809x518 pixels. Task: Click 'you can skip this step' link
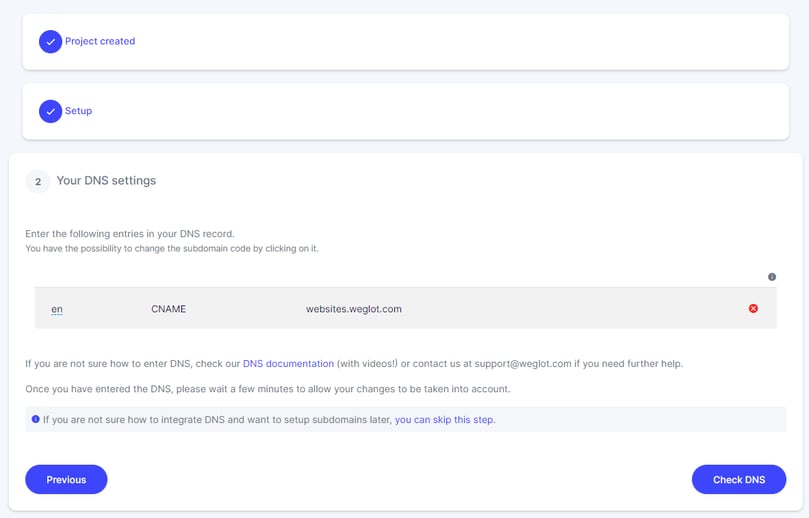tap(445, 420)
